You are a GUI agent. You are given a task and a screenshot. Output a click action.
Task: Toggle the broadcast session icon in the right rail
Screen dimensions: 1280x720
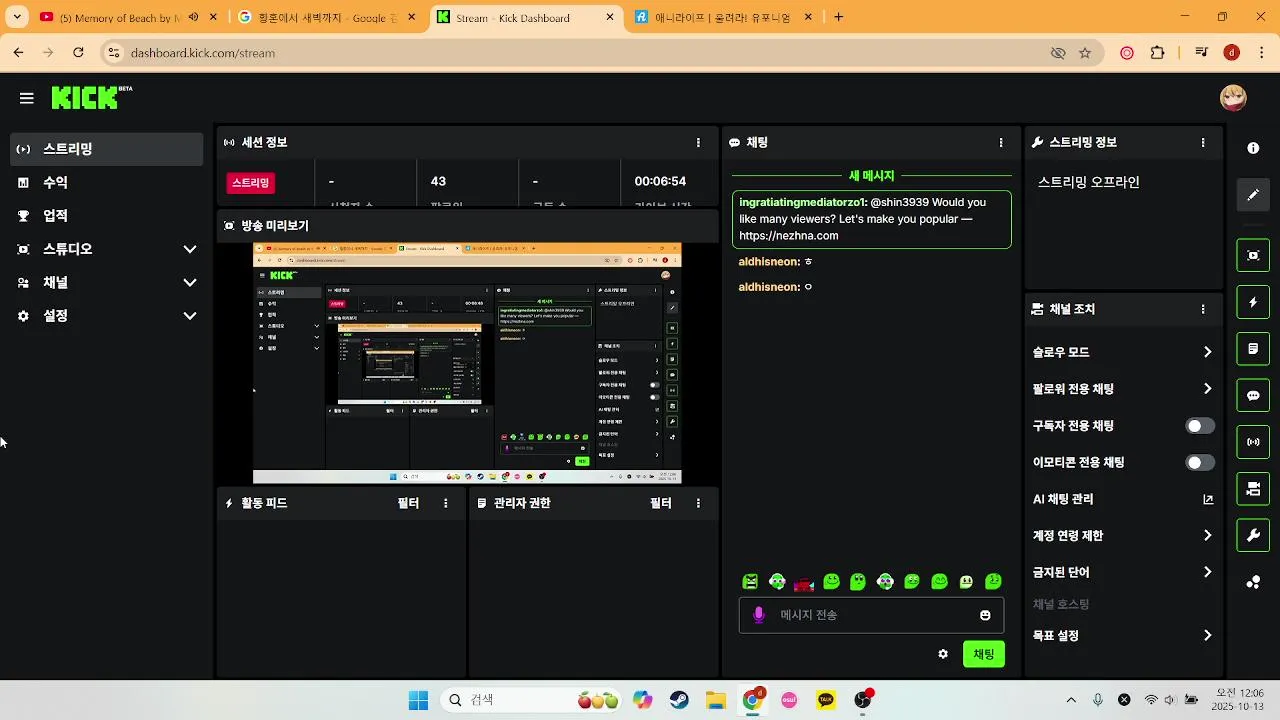[x=1253, y=442]
